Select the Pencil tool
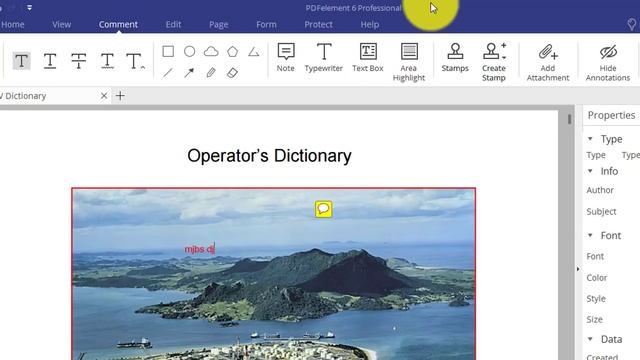 pos(211,73)
